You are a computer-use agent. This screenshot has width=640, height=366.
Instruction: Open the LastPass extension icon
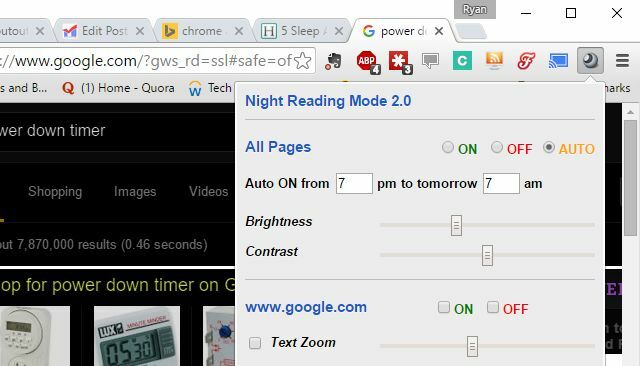coord(400,62)
